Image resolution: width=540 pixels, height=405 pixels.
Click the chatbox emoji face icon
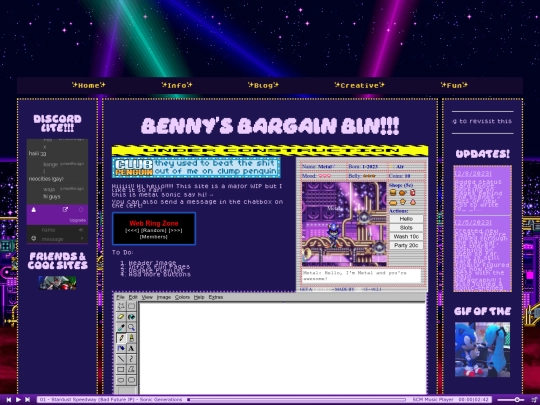[x=33, y=238]
